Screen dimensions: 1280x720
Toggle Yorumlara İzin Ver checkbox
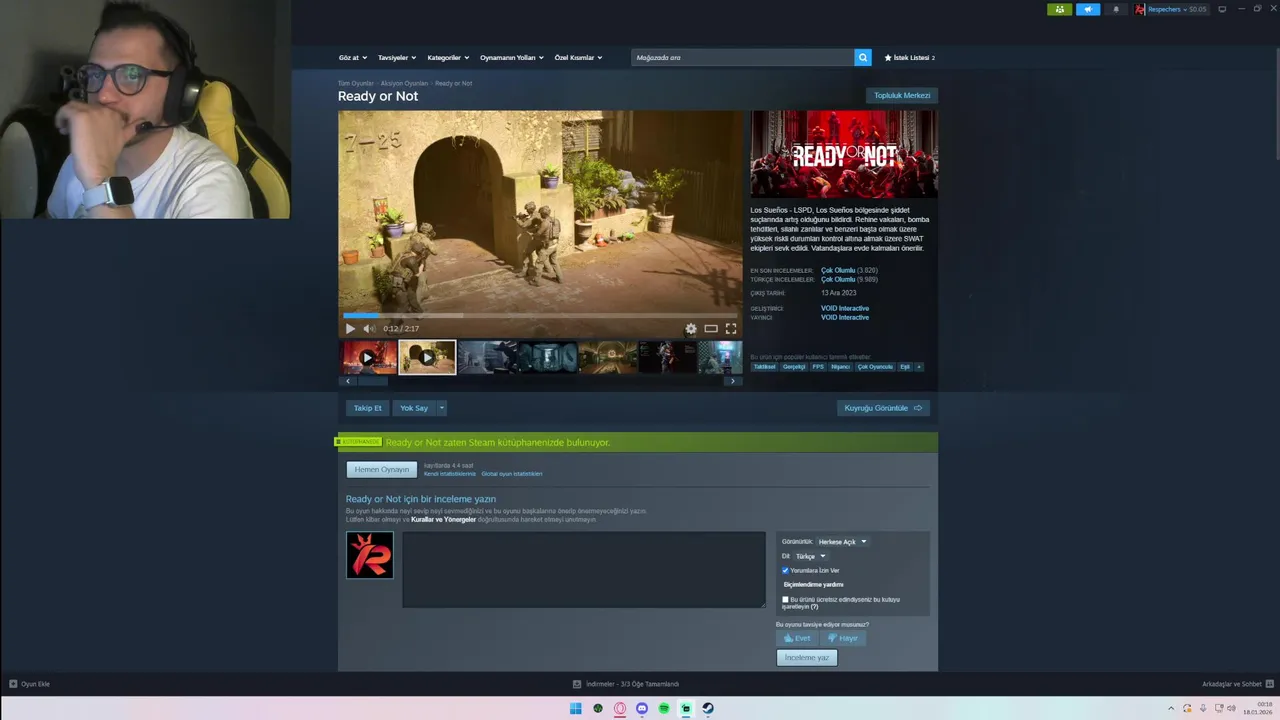pos(785,570)
